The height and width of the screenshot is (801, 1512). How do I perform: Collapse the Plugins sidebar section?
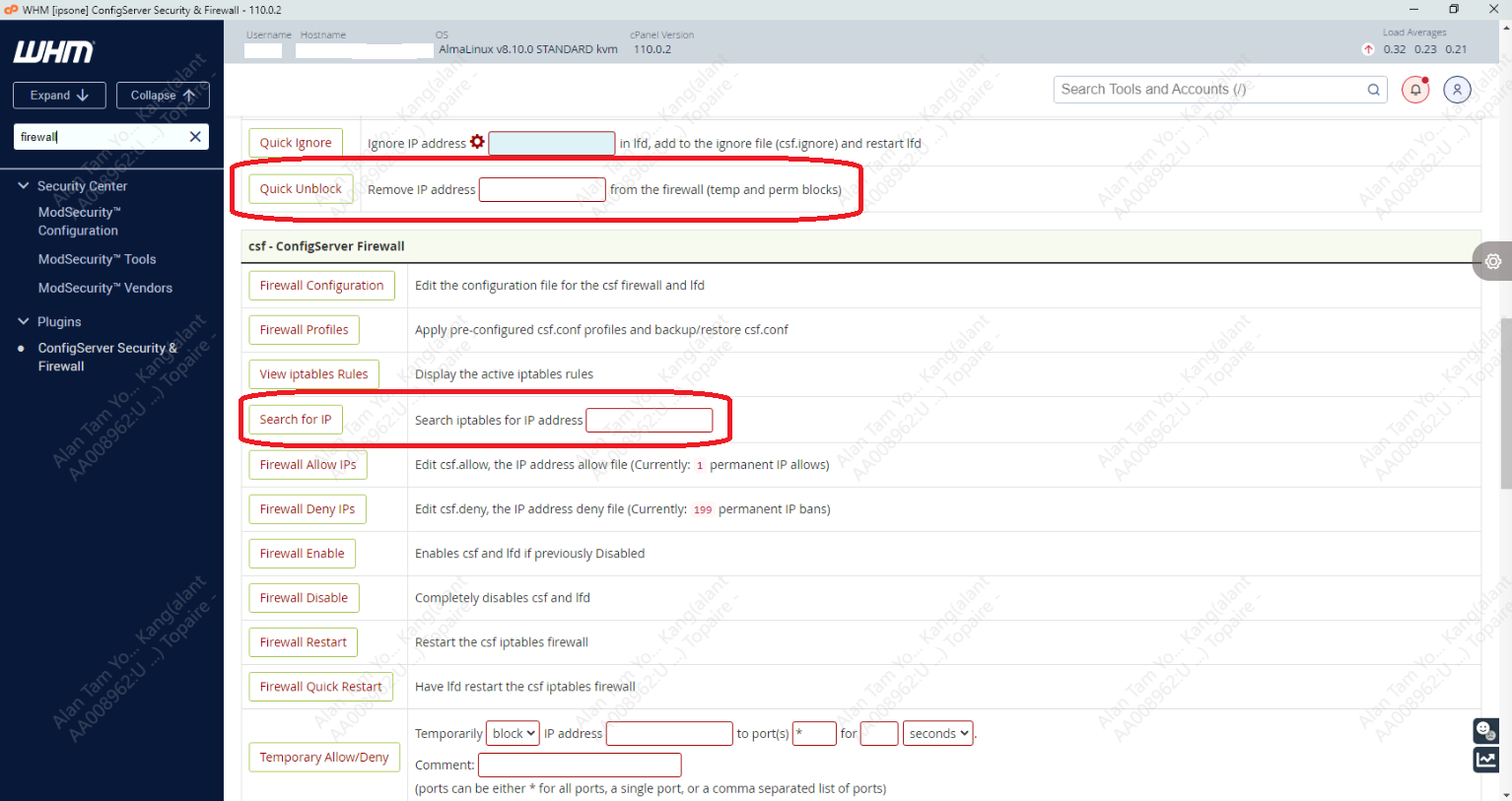[x=24, y=321]
